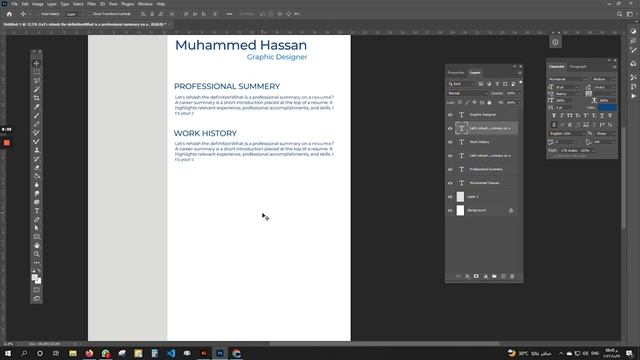This screenshot has height=360, width=640.
Task: Select the Eyedropper tool
Action: click(37, 107)
